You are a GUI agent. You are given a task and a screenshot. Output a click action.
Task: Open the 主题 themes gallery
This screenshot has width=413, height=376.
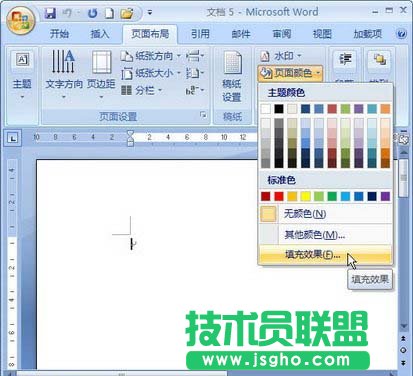(22, 75)
